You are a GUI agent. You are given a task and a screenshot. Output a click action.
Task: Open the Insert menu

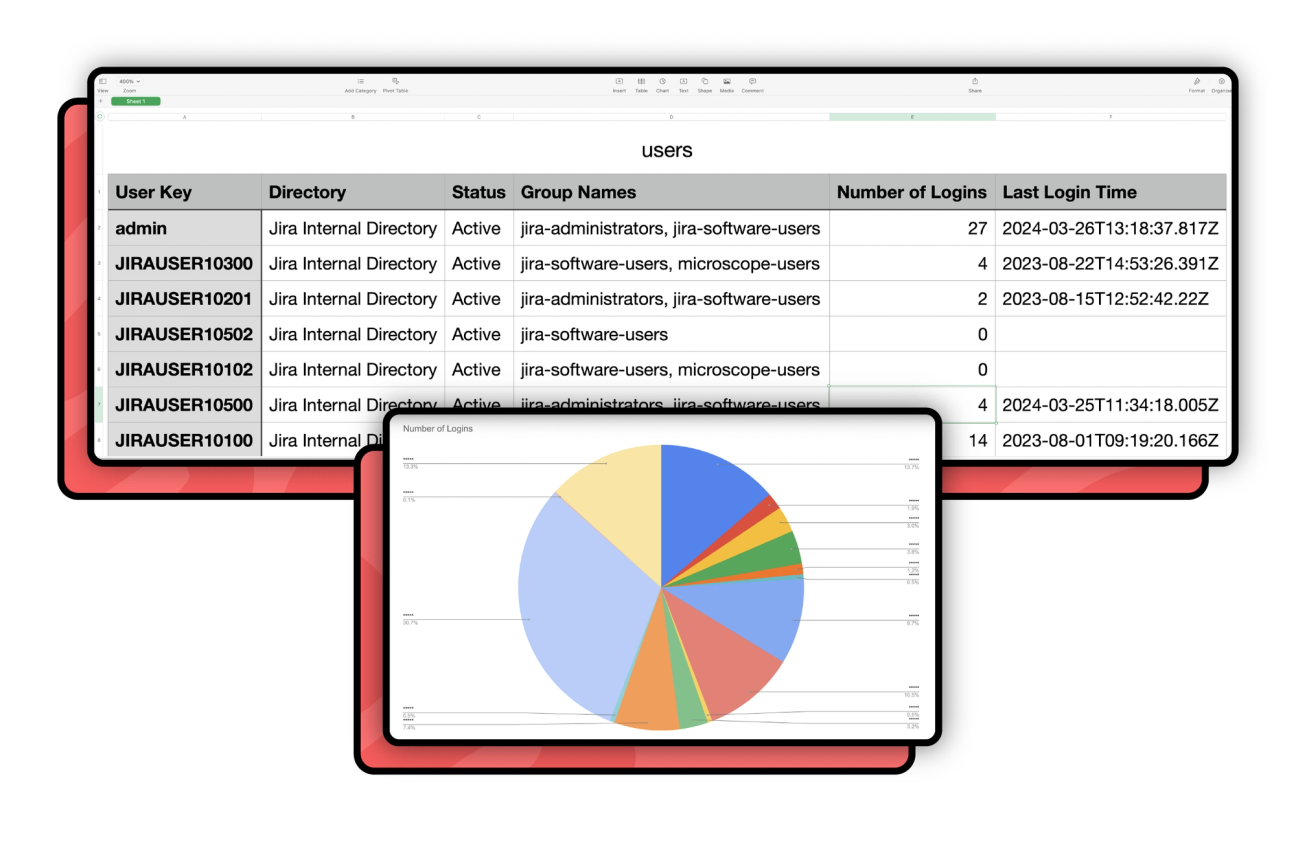(x=620, y=82)
